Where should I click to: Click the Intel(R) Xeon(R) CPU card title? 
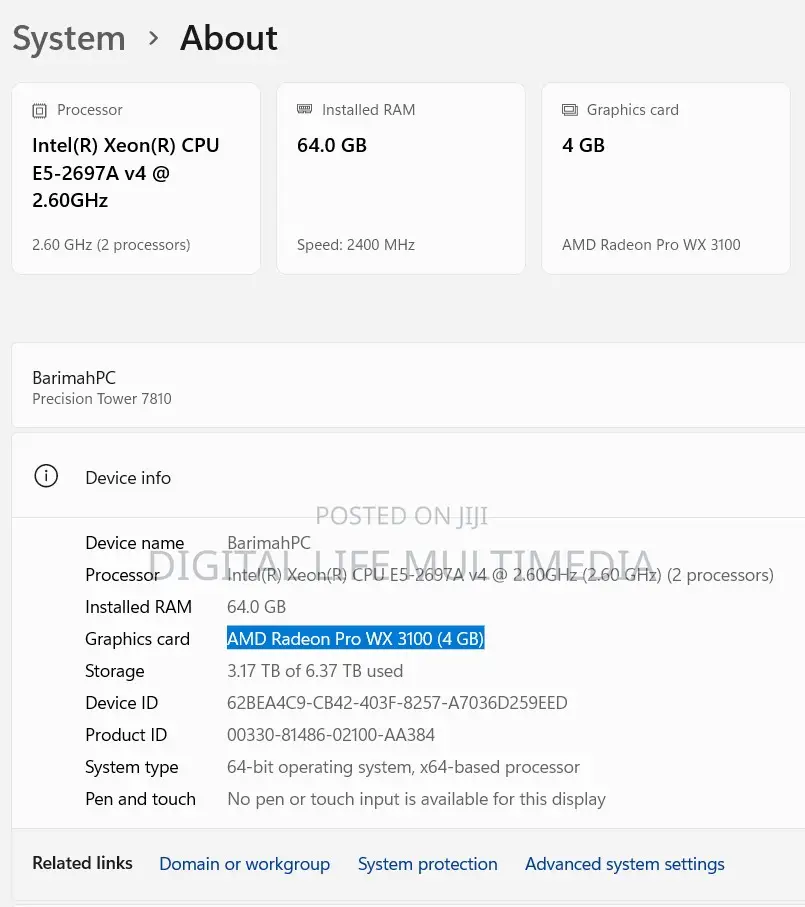pos(125,173)
